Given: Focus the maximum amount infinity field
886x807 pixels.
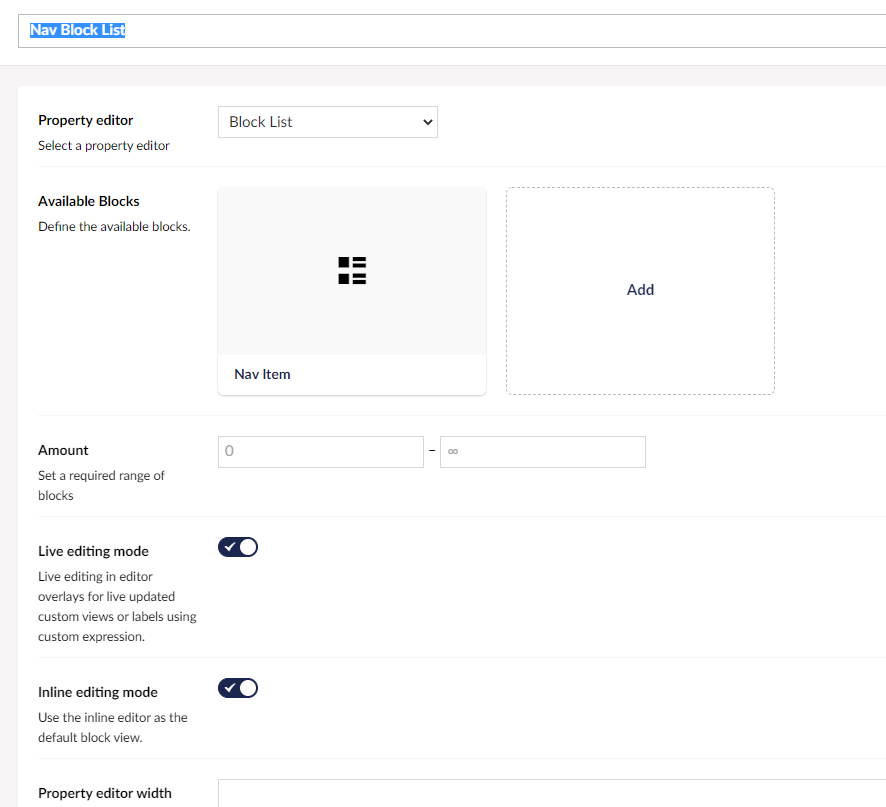Looking at the screenshot, I should coord(542,452).
